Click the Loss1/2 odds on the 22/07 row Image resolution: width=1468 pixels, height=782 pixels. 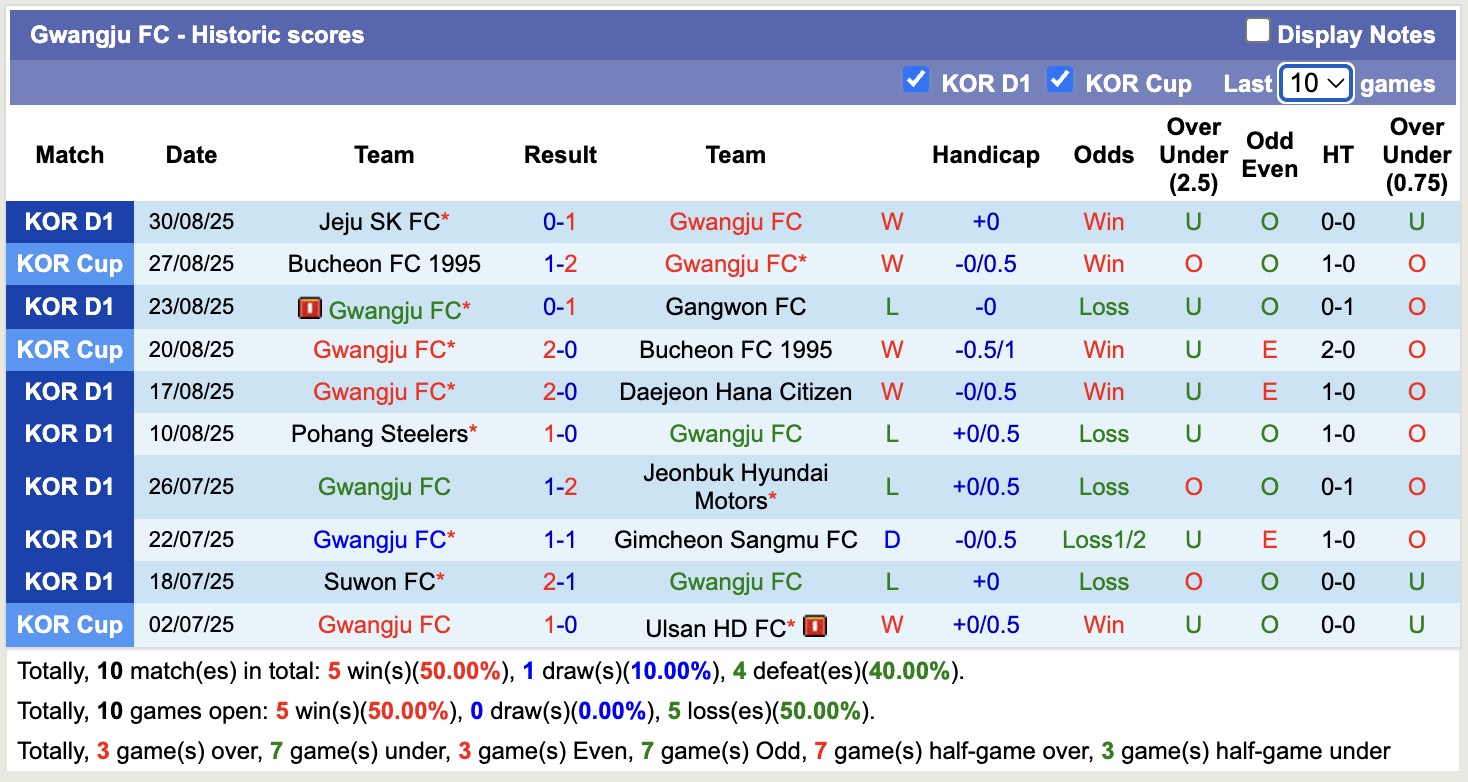[x=1103, y=539]
